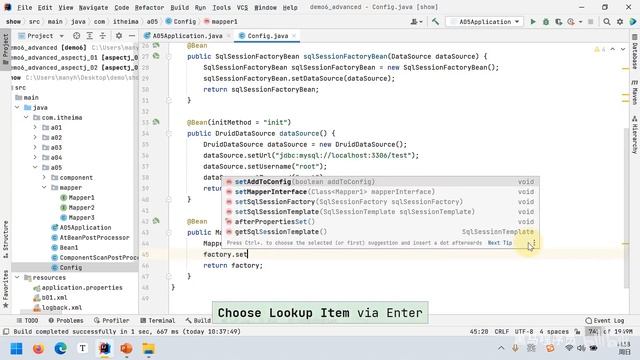Click CRLF line separator in status bar
This screenshot has height=360, width=640.
click(502, 331)
